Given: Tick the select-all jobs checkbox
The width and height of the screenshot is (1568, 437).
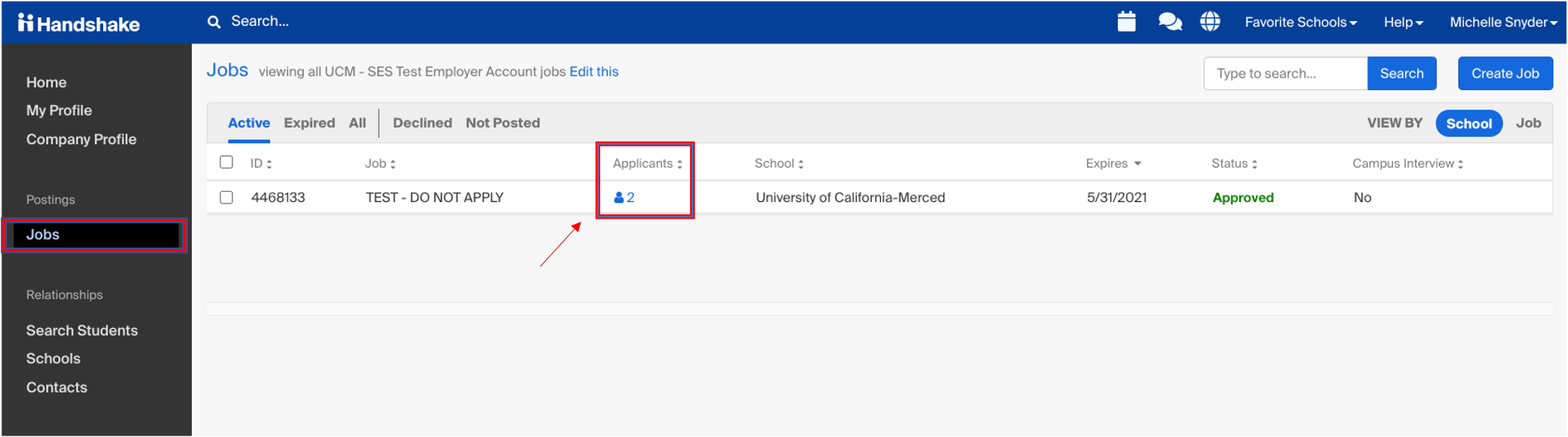Looking at the screenshot, I should [x=226, y=162].
